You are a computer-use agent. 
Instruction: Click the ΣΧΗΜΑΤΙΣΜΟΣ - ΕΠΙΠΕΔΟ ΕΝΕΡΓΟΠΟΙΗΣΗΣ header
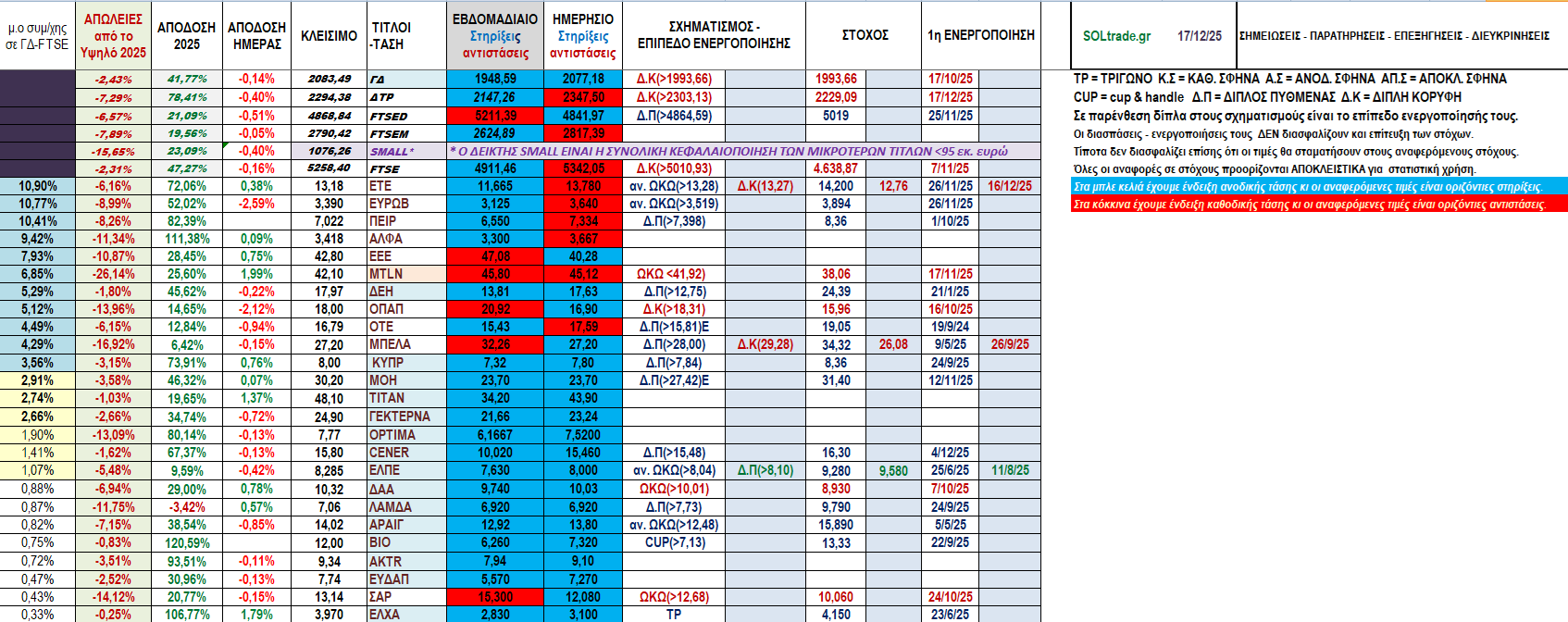click(x=713, y=35)
